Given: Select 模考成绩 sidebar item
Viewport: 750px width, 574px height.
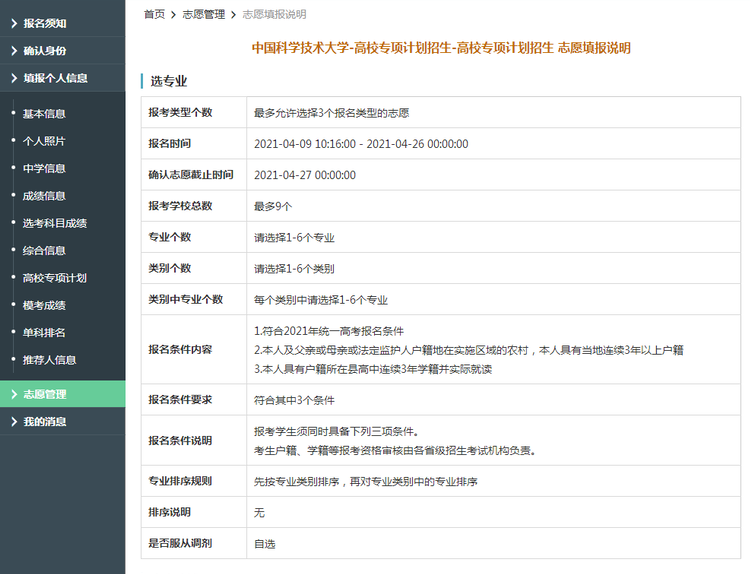Looking at the screenshot, I should [x=44, y=305].
